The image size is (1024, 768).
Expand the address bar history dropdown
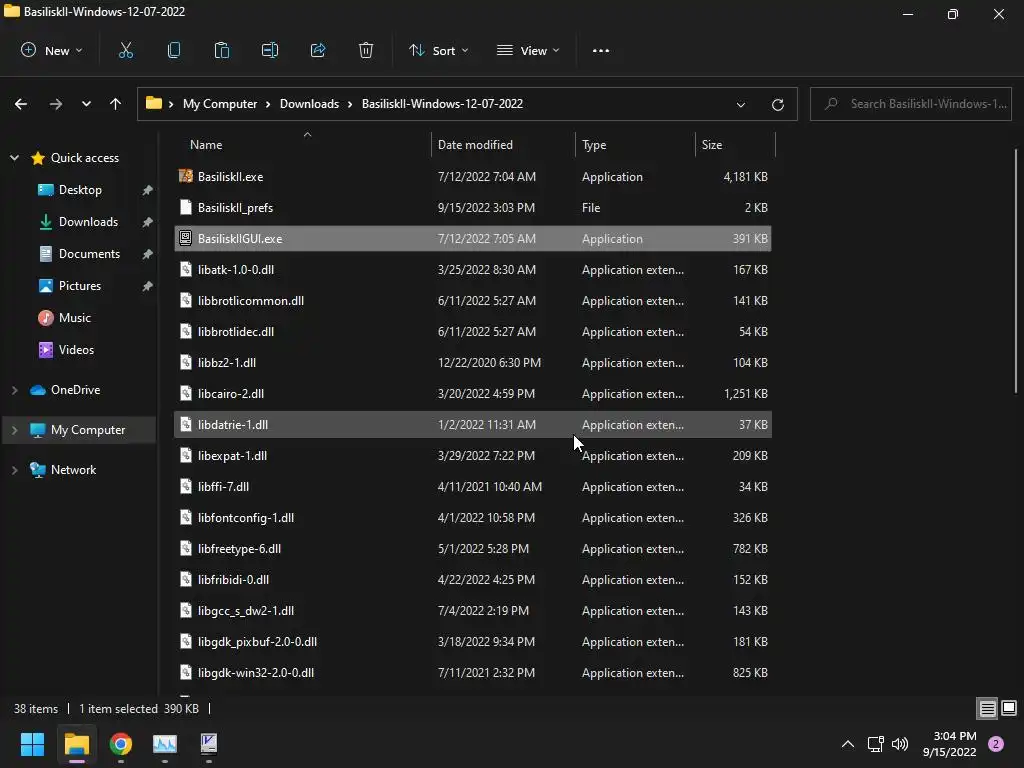(741, 104)
